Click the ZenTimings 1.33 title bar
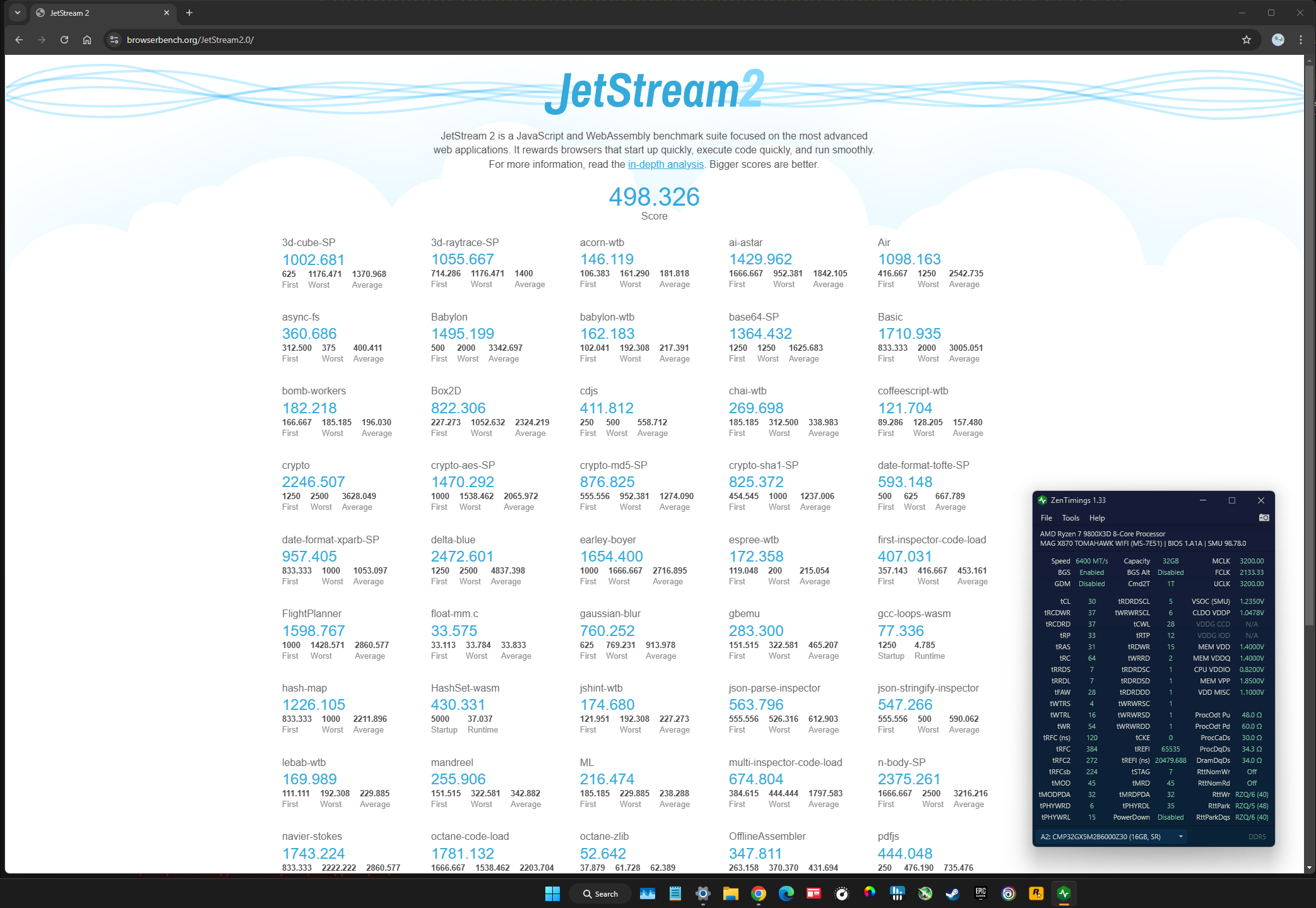This screenshot has height=908, width=1316. click(1117, 500)
